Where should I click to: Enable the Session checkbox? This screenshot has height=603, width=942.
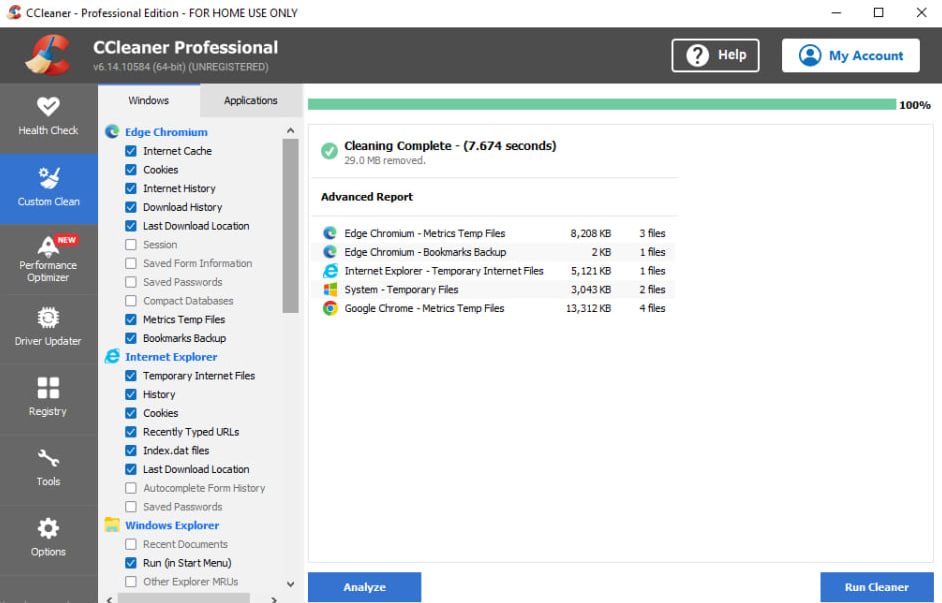coord(130,244)
